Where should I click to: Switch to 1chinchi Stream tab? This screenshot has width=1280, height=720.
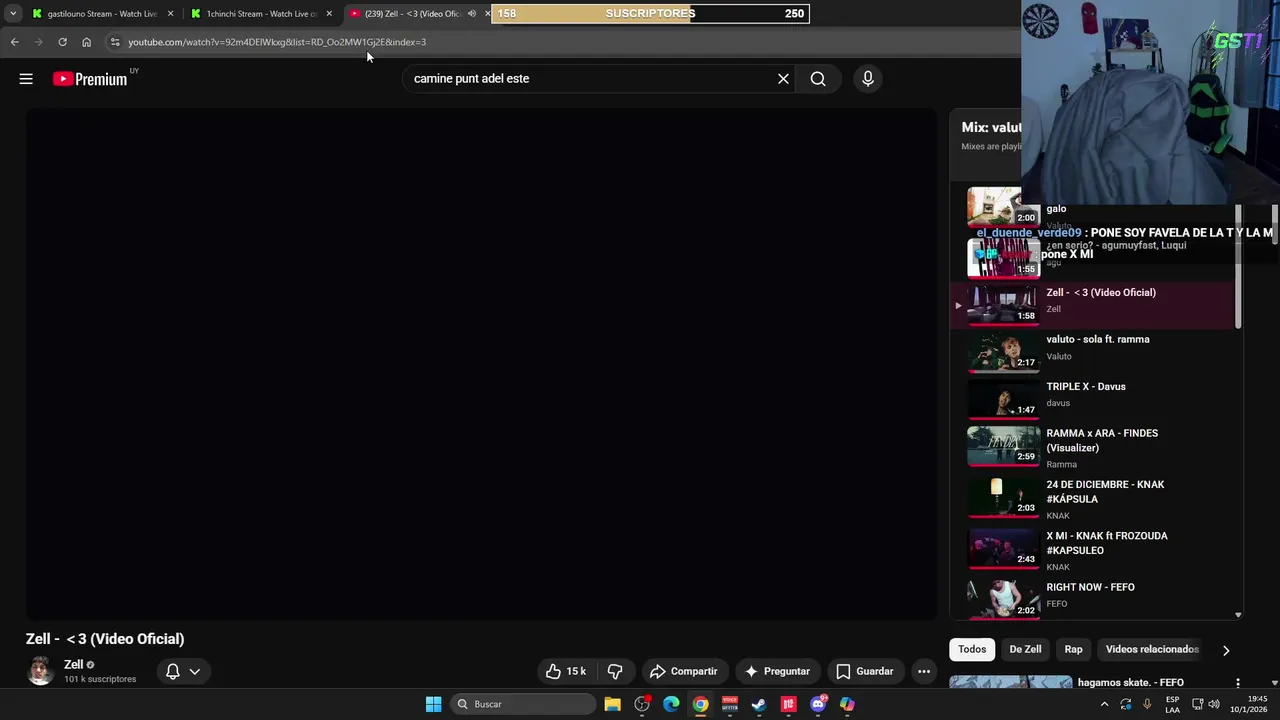pos(261,14)
